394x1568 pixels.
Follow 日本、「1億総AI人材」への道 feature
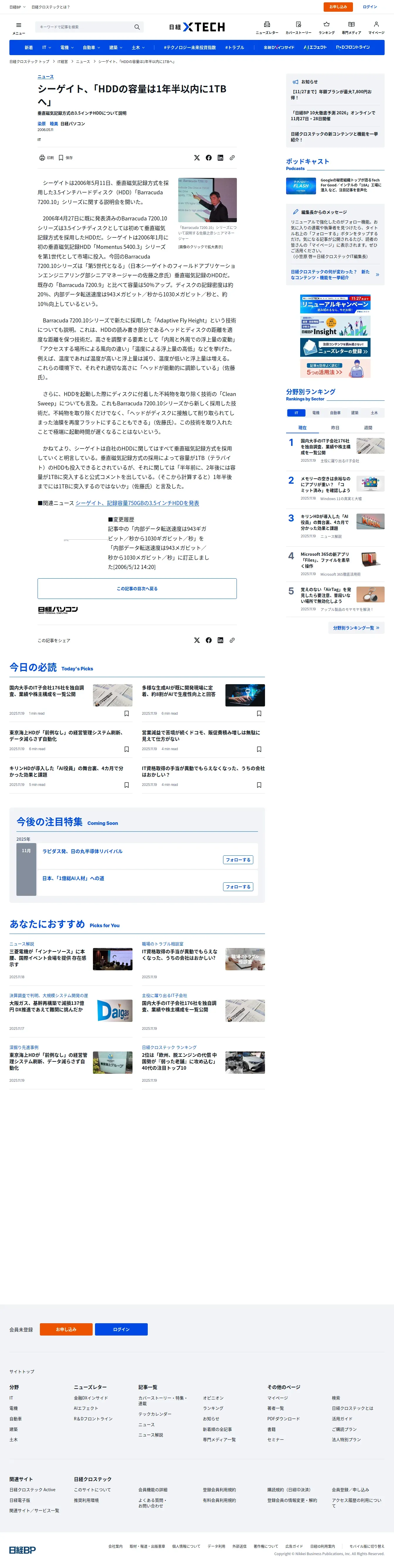coord(238,886)
